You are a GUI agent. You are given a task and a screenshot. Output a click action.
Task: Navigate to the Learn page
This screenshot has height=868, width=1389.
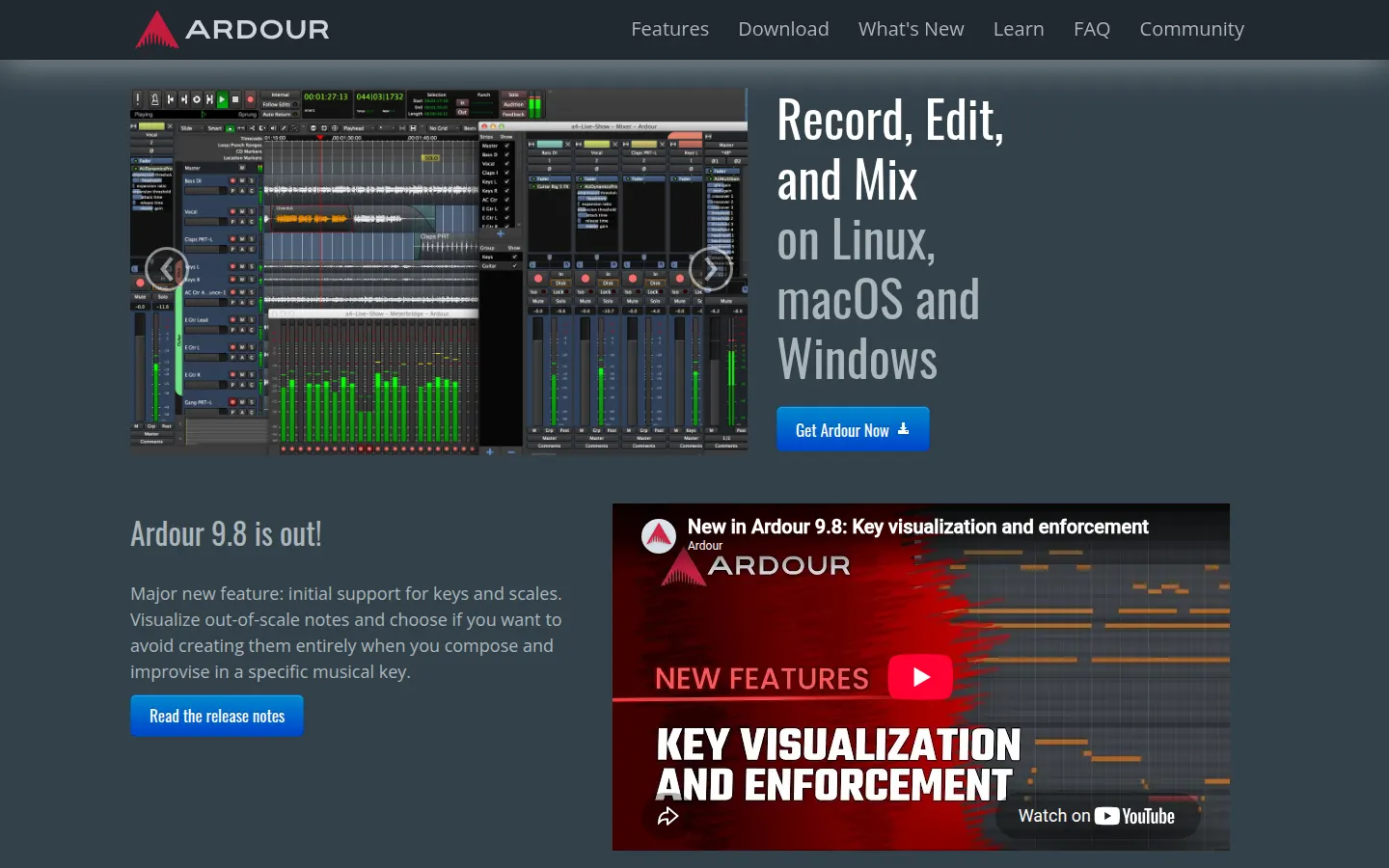pos(1019,29)
